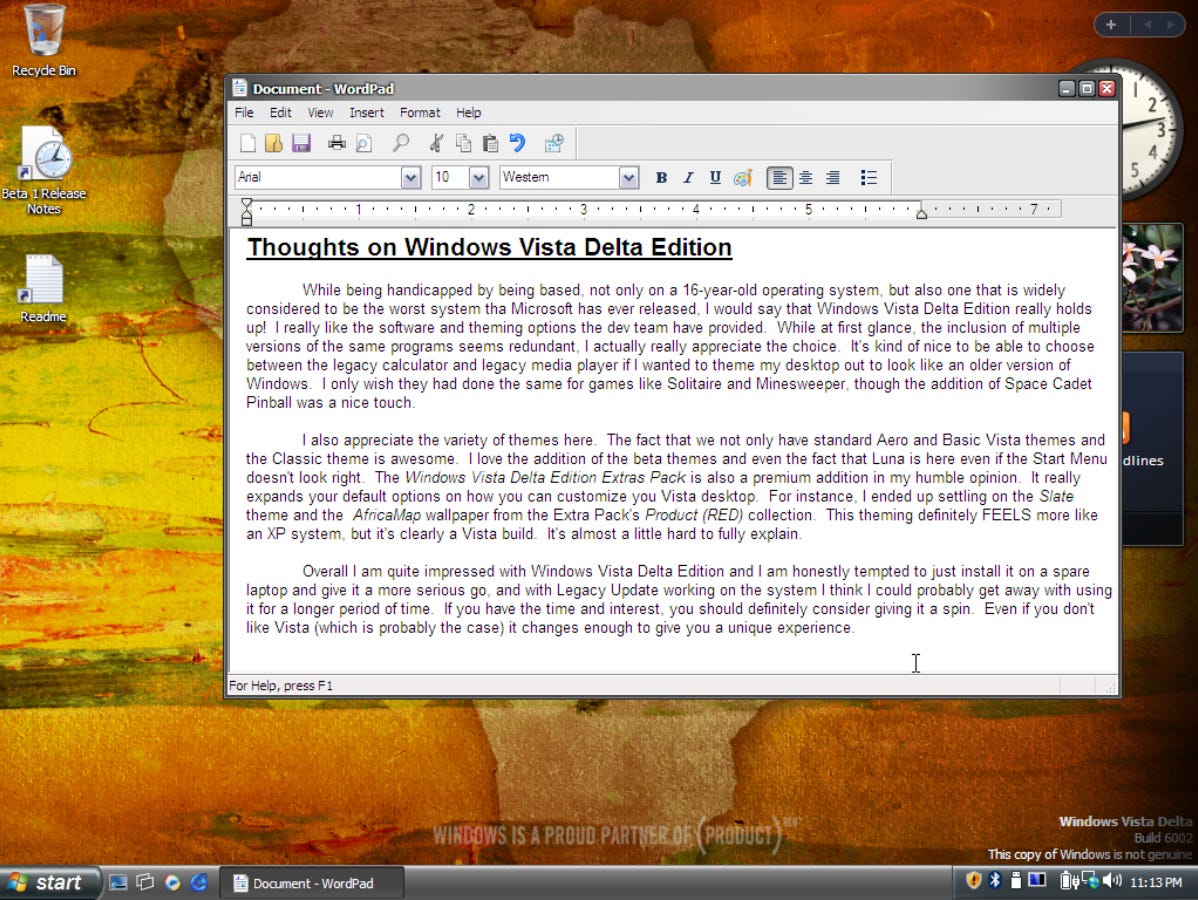Undo the last edit with the blue arrow
Screen dimensions: 1198x900
pyautogui.click(x=517, y=143)
